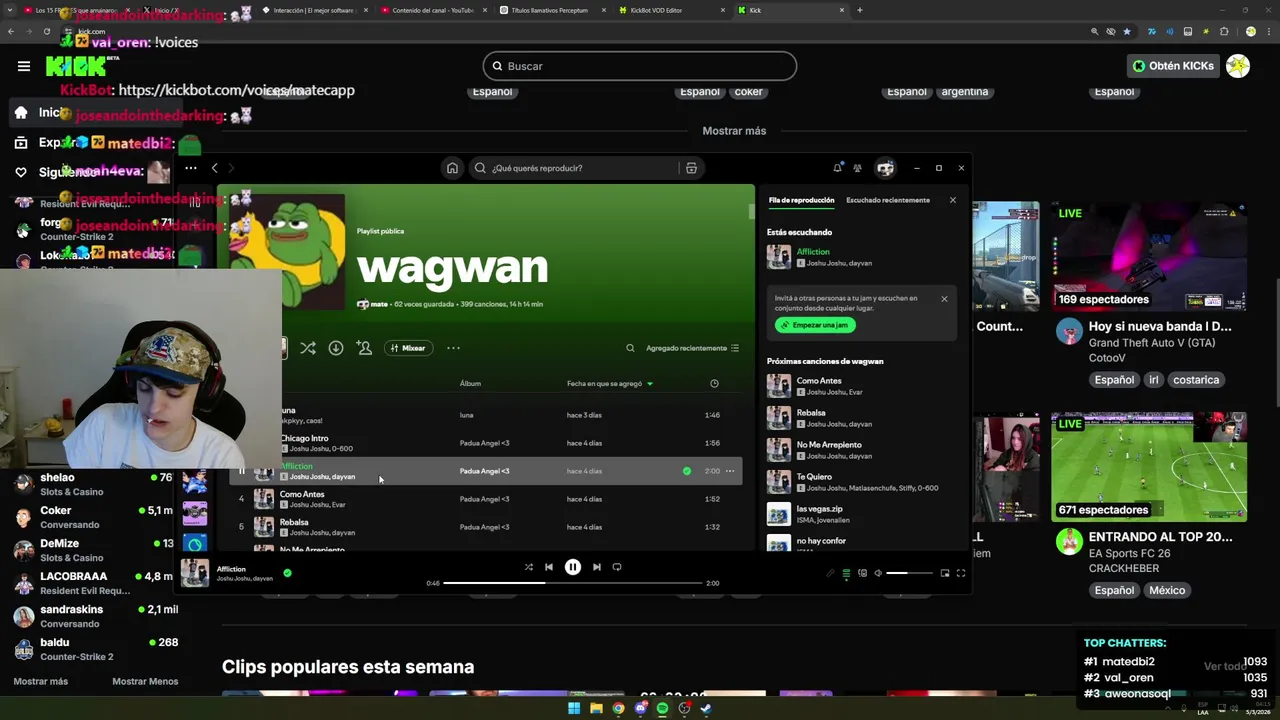Close the Spotify queue panel
The image size is (1280, 720).
coord(952,200)
